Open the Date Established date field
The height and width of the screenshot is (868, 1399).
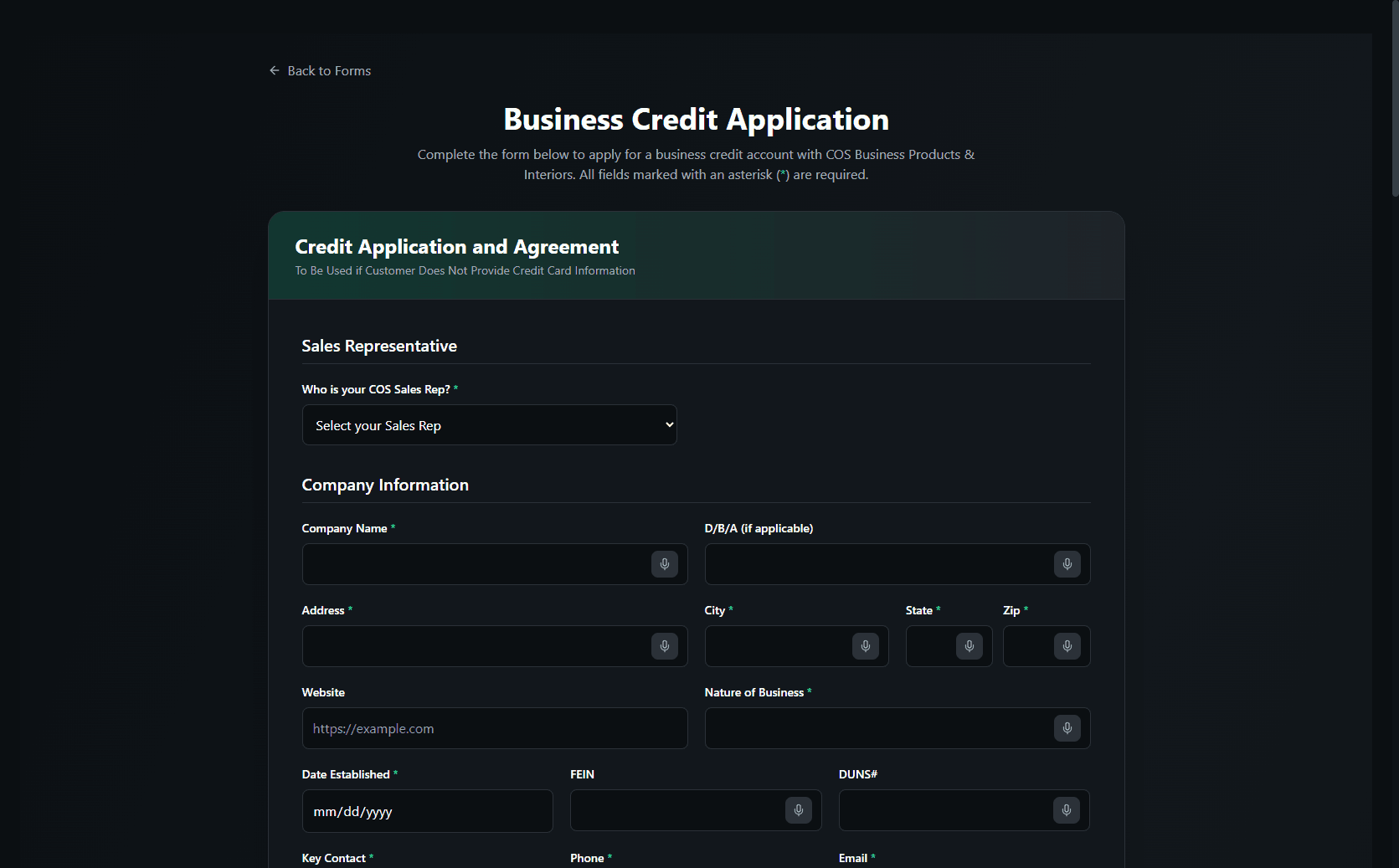(x=427, y=811)
